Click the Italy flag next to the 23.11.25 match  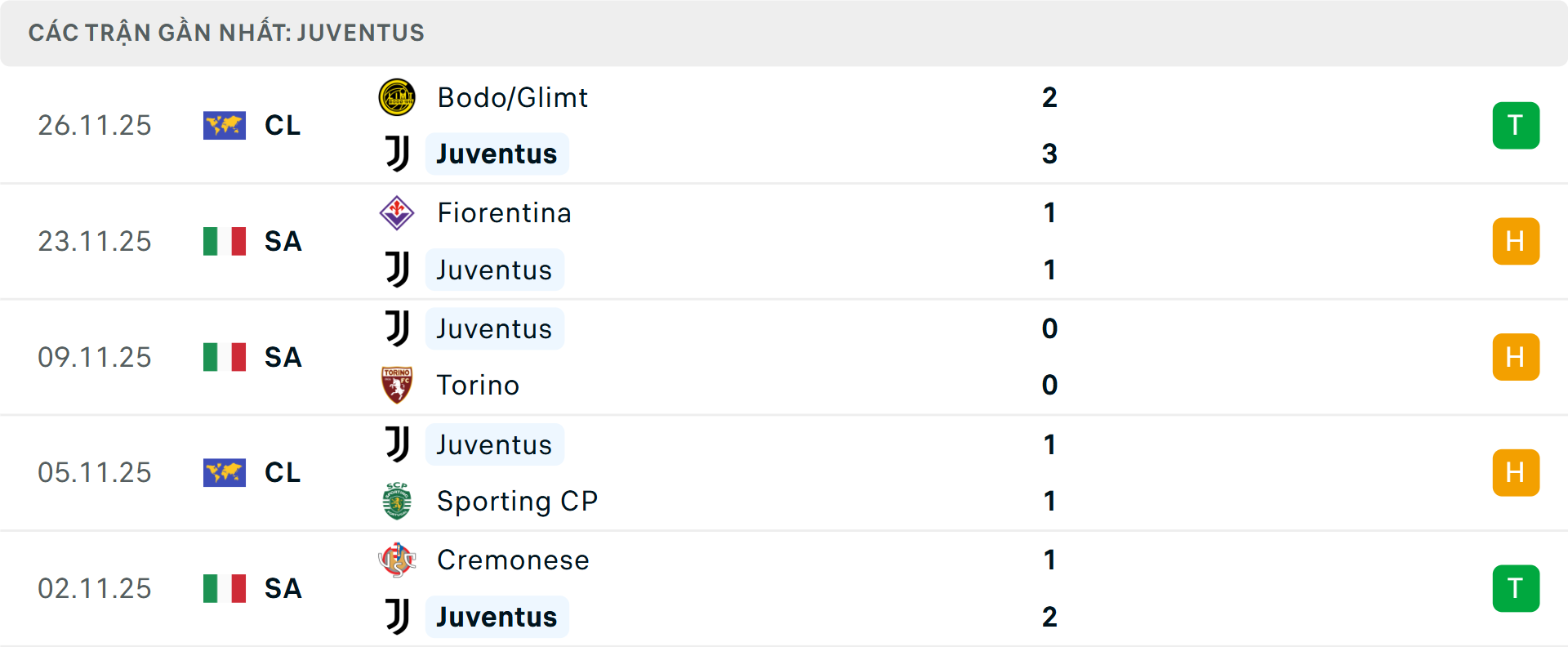point(224,241)
